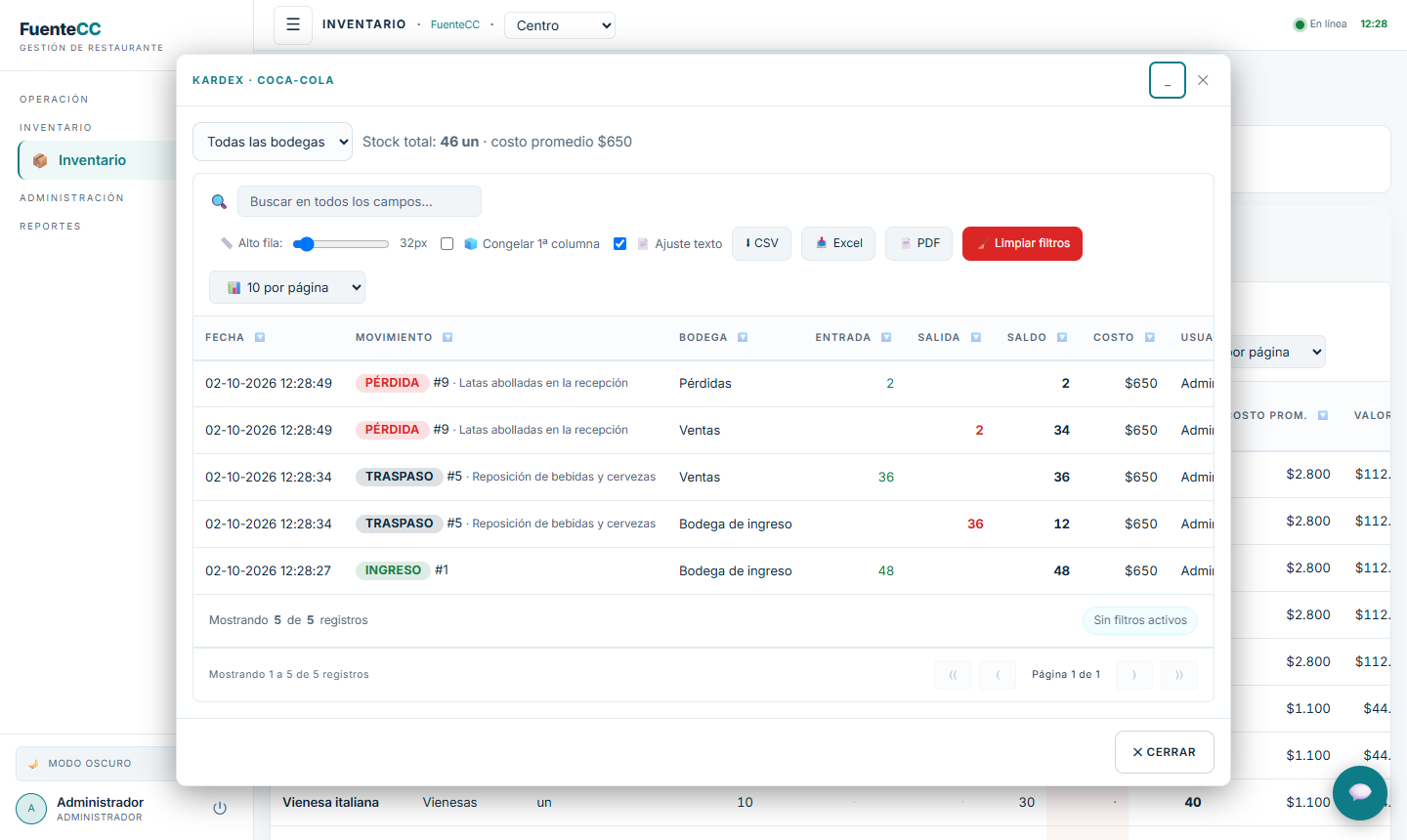Open the chat bubble widget
Screen dimensions: 1407x840
coord(1360,793)
